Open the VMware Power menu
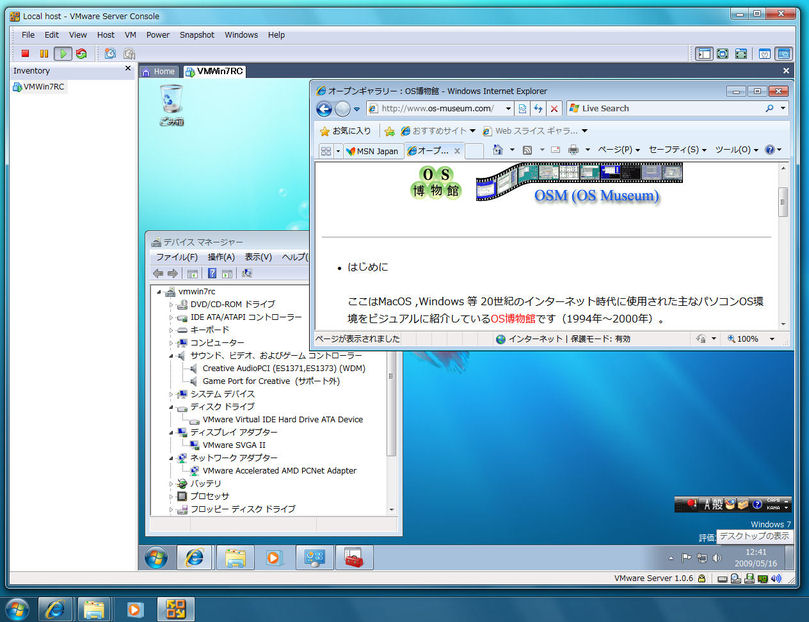 coord(157,35)
